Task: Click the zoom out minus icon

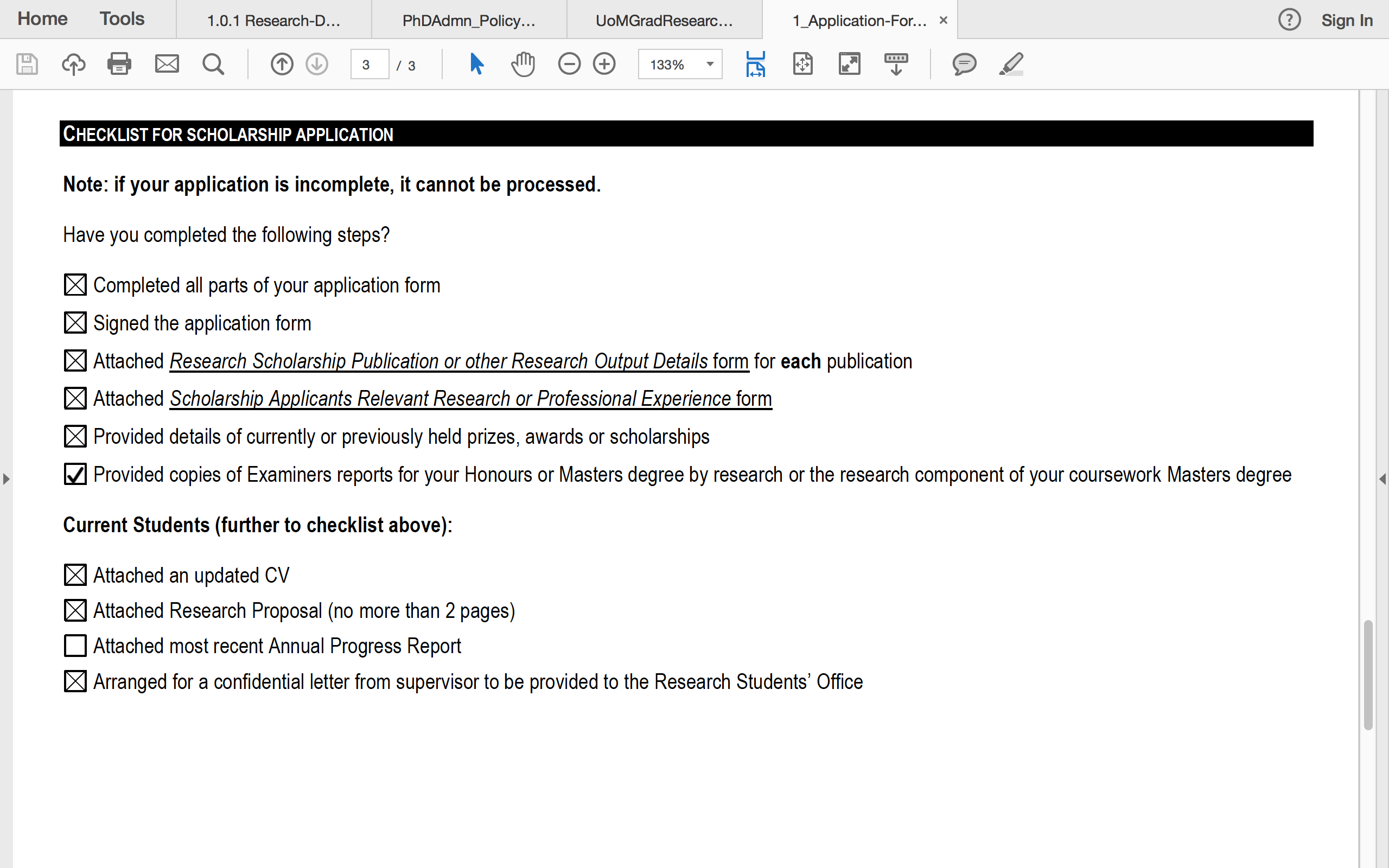Action: 569,63
